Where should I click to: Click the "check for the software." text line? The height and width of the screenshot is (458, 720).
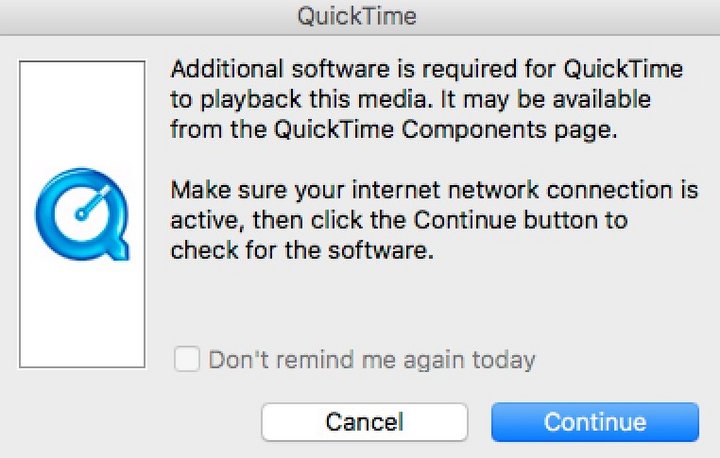tap(302, 251)
